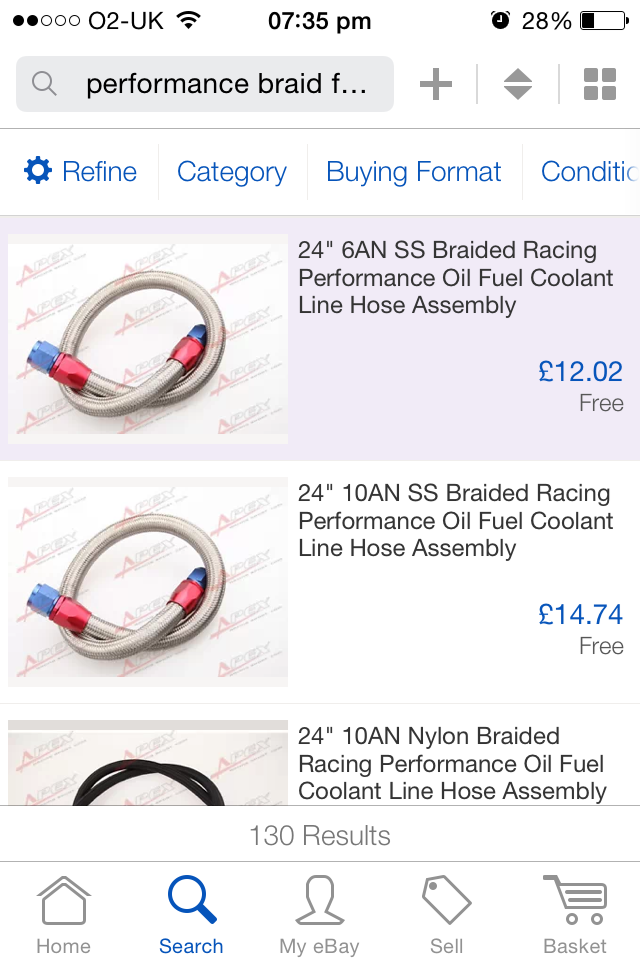Switch to the Search tab
The height and width of the screenshot is (960, 640).
click(x=191, y=910)
